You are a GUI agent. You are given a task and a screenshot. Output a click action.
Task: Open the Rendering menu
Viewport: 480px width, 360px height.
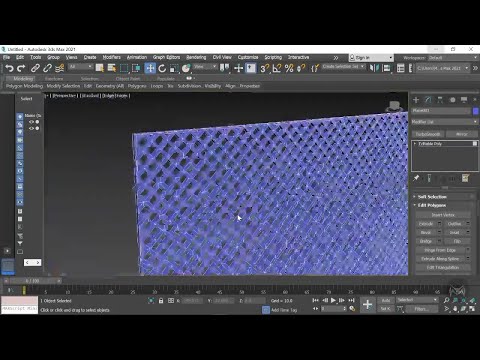tap(196, 57)
